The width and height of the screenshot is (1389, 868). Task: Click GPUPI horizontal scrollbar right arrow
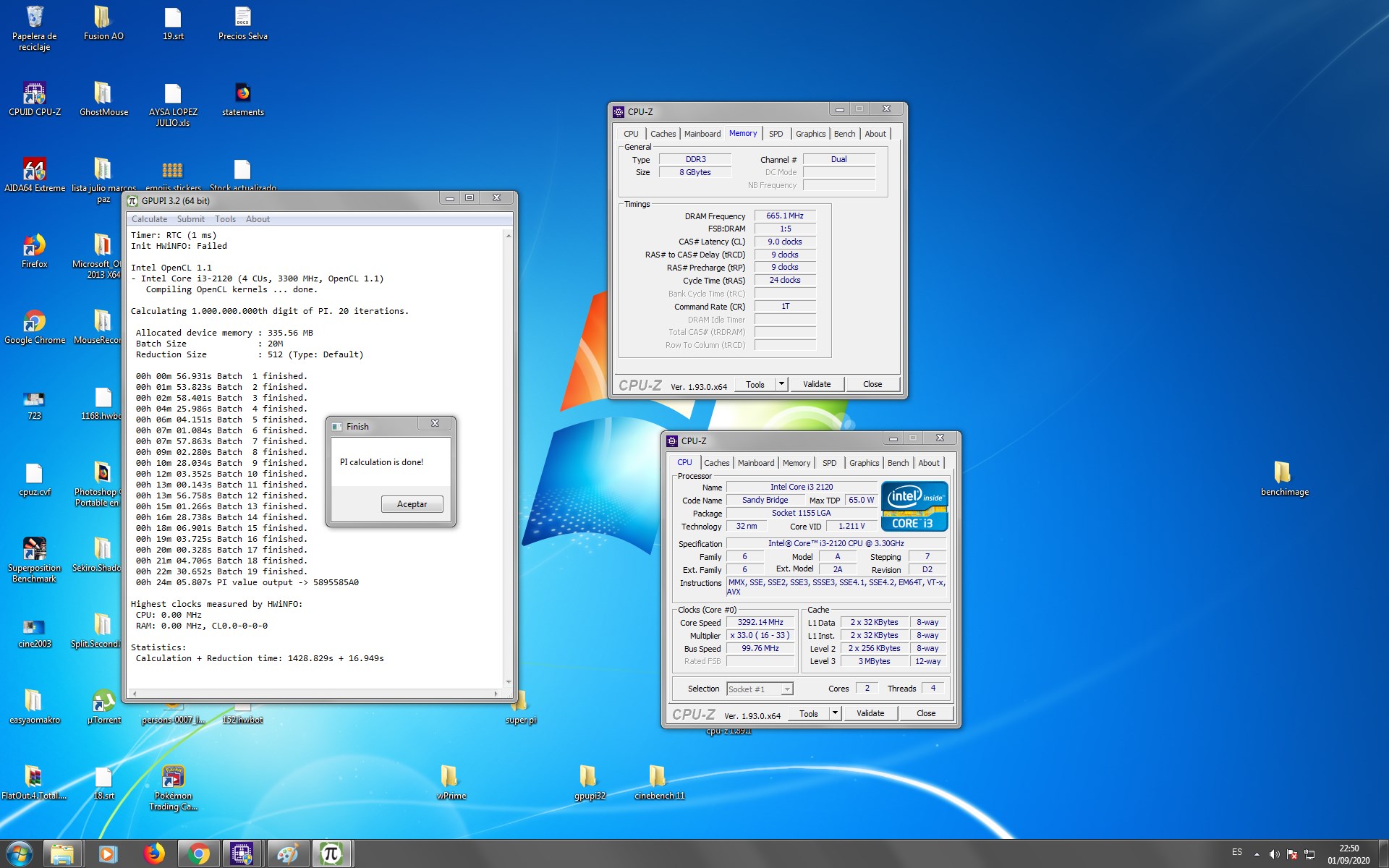(x=496, y=694)
